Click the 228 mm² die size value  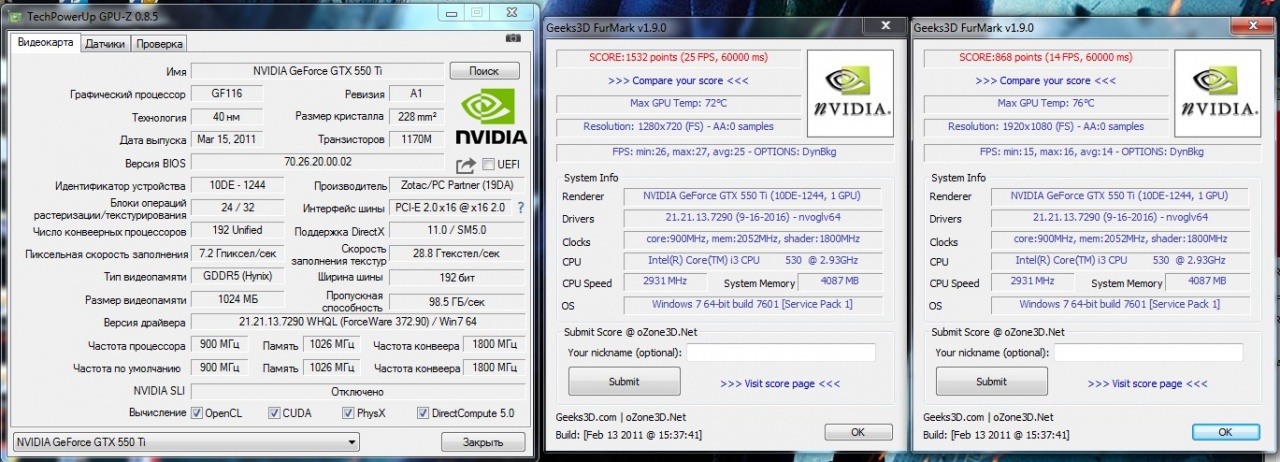point(417,117)
